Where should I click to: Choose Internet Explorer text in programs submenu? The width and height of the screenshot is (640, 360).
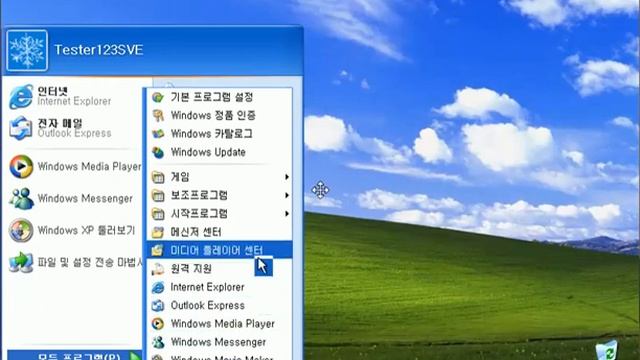207,287
